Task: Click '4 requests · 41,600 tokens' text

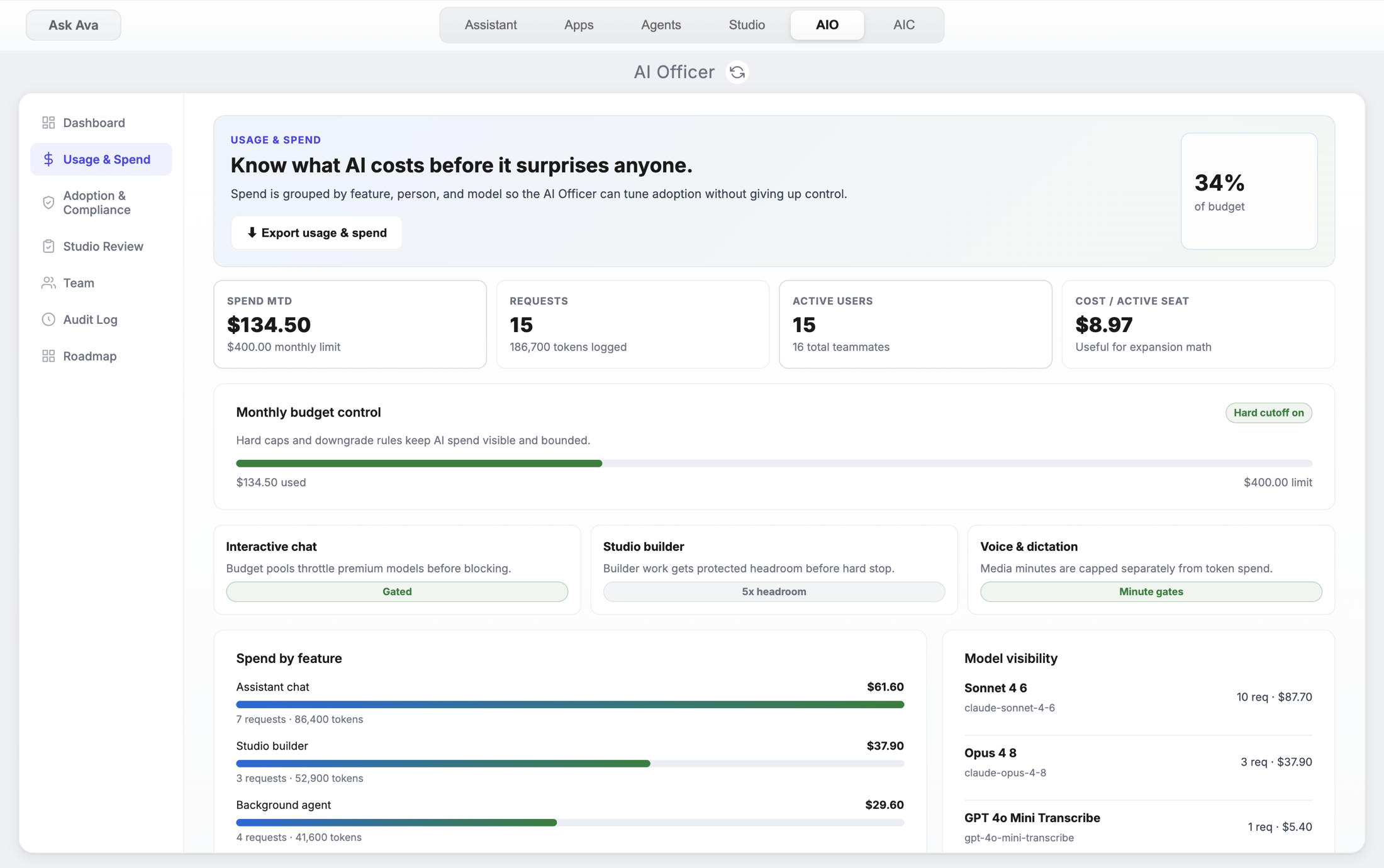Action: coord(299,837)
